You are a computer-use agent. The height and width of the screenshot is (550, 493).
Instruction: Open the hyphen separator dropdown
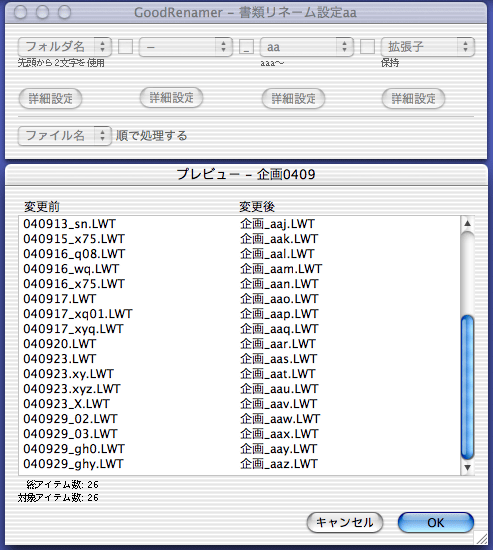(186, 47)
